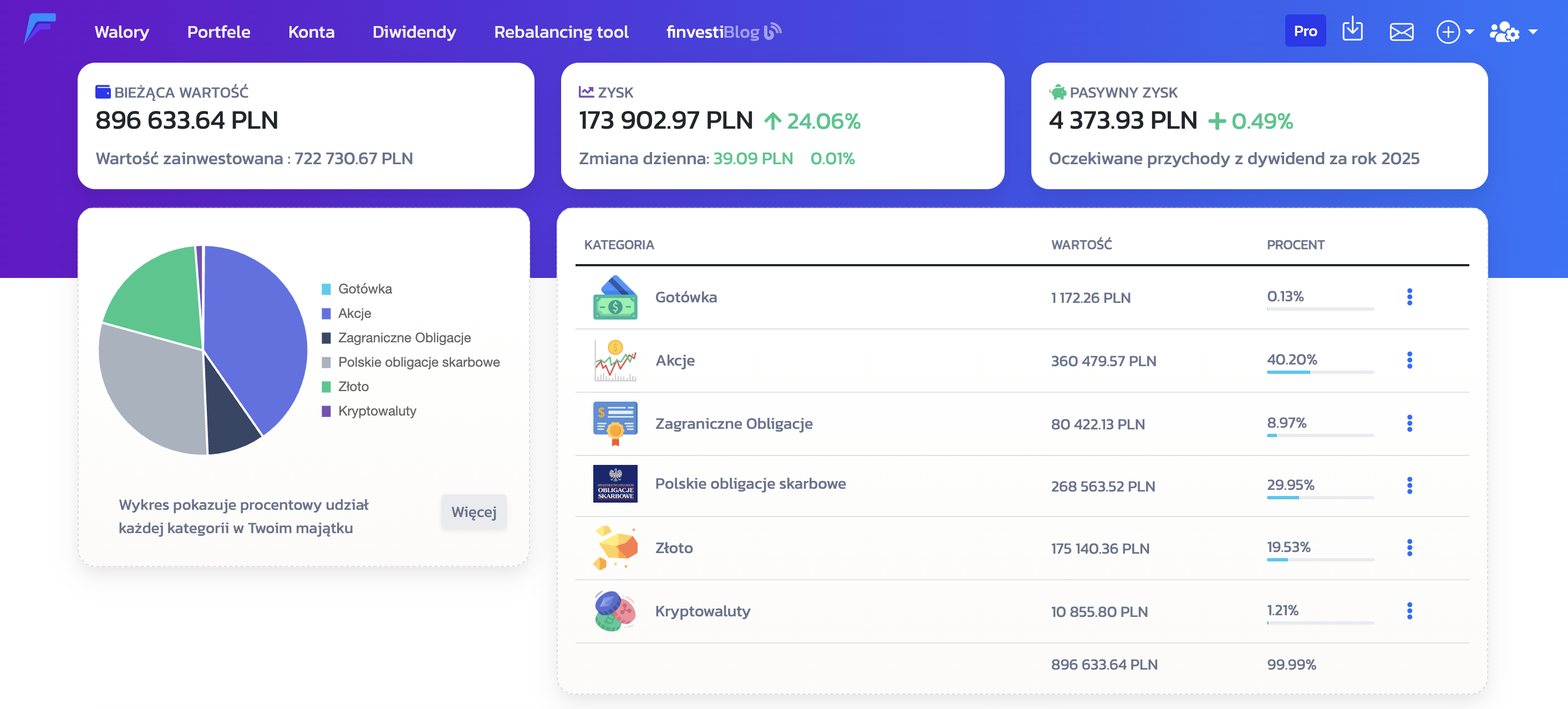Toggle Złoto series in the chart legend
This screenshot has height=709, width=1568.
point(353,386)
